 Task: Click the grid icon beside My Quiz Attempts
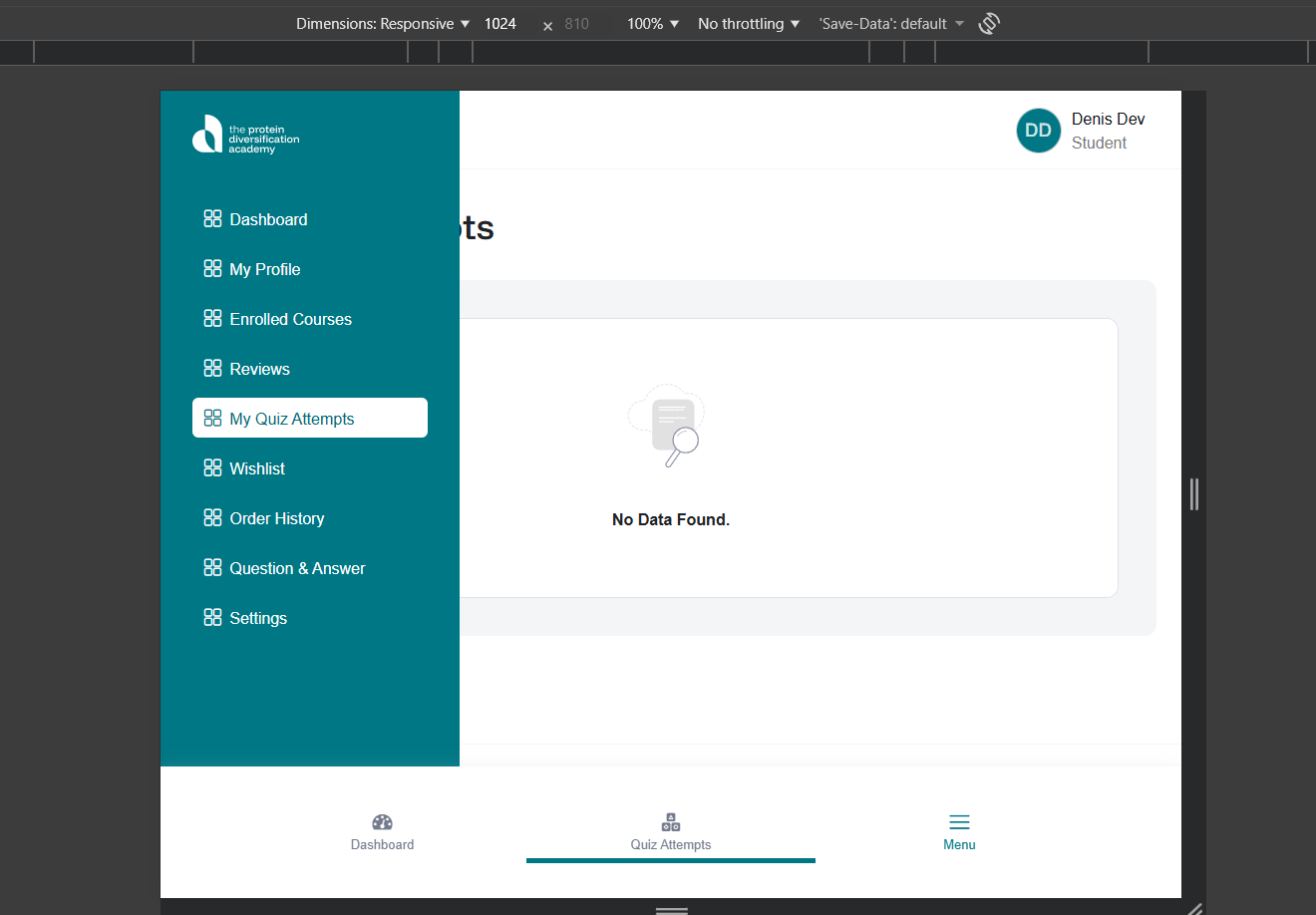coord(212,418)
